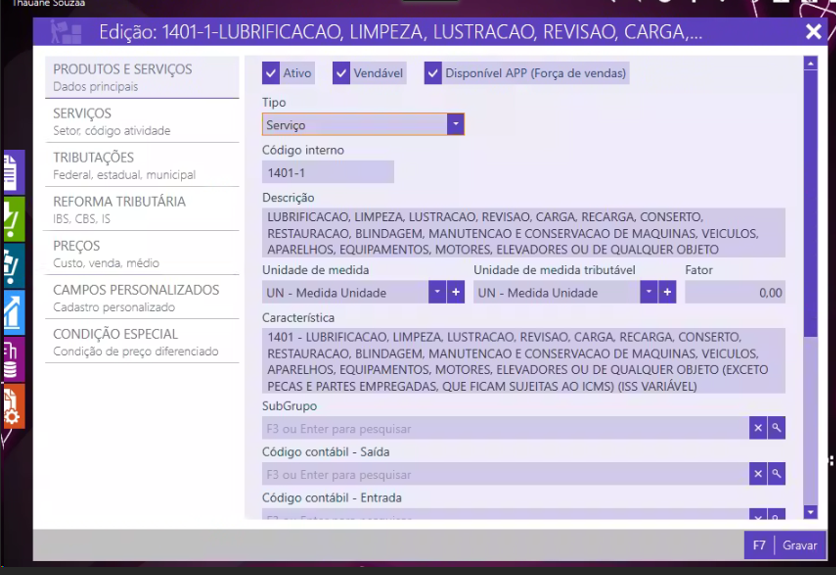Open the blue chart arrow sidebar icon
Image resolution: width=836 pixels, height=575 pixels.
12,312
